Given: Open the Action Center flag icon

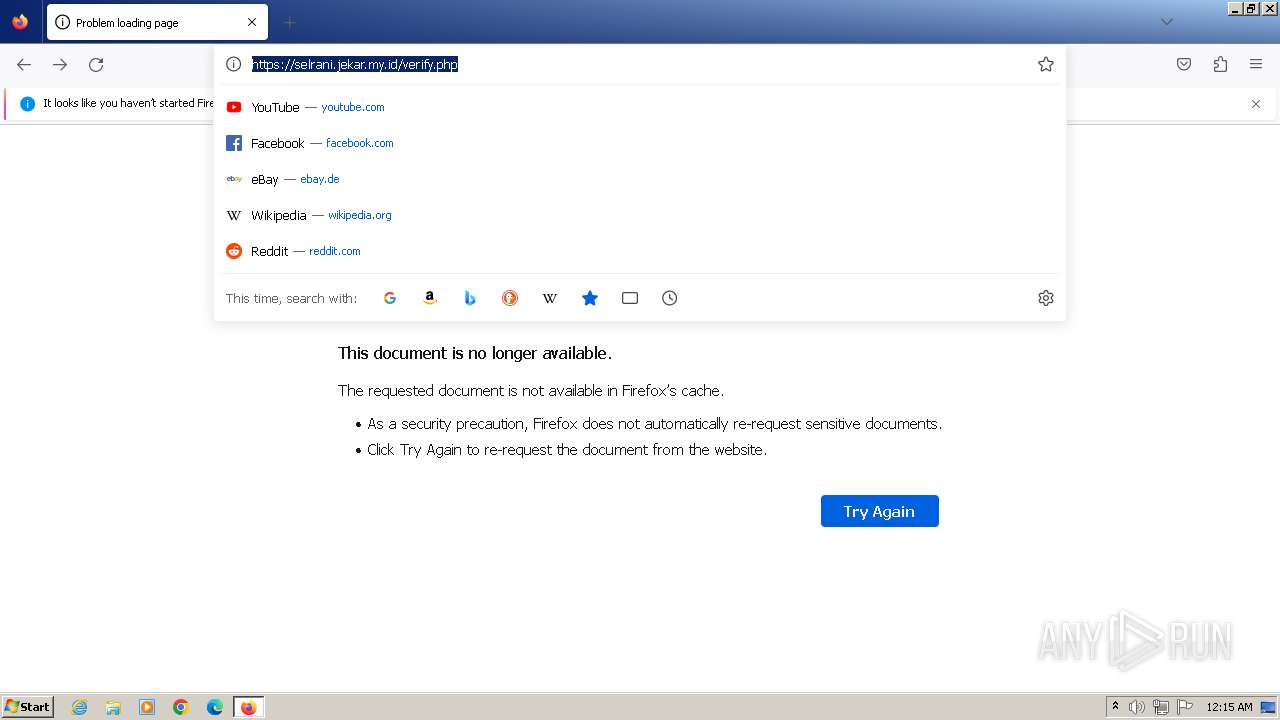Looking at the screenshot, I should pos(1185,707).
